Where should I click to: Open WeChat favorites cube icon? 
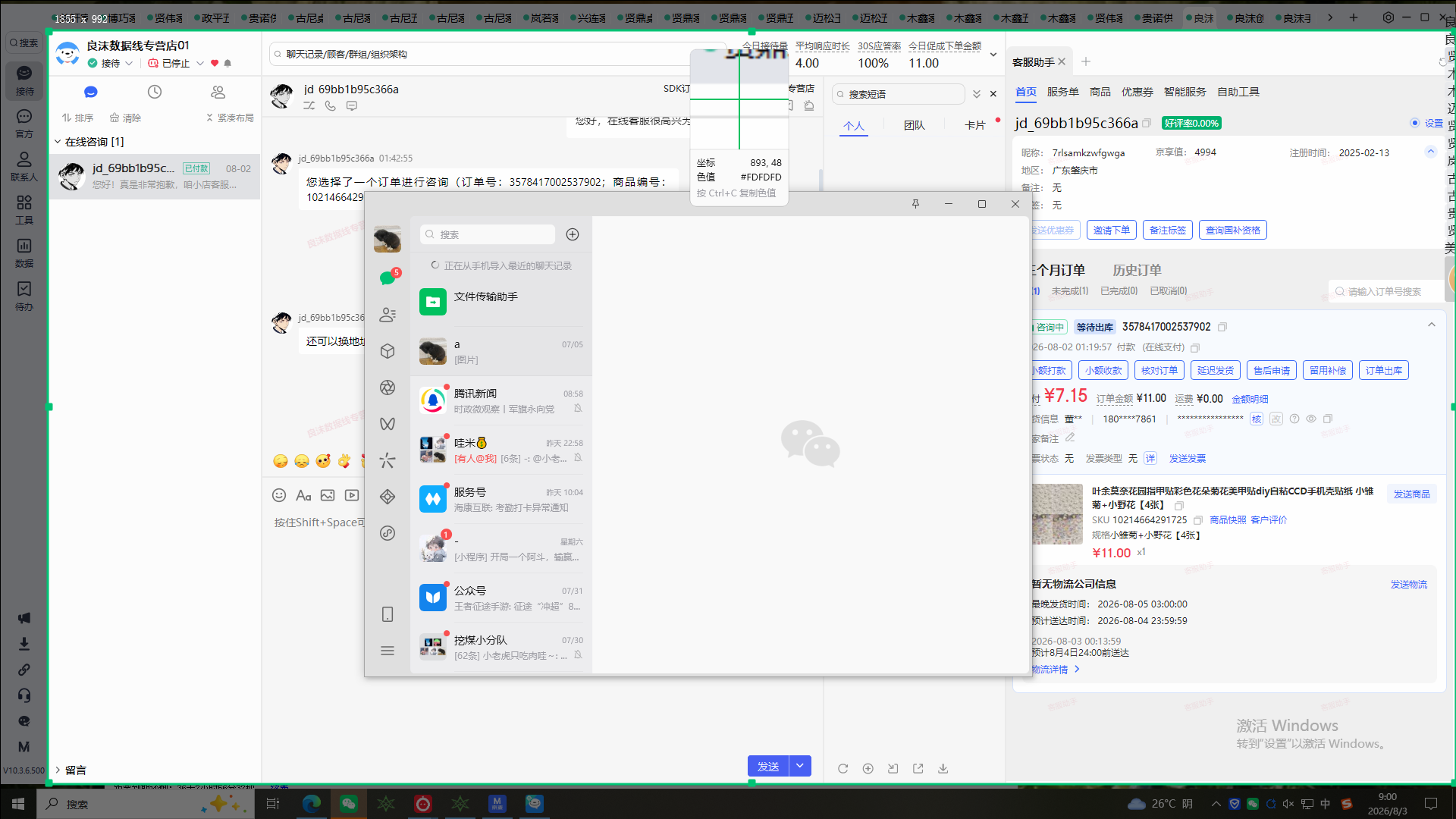(388, 351)
